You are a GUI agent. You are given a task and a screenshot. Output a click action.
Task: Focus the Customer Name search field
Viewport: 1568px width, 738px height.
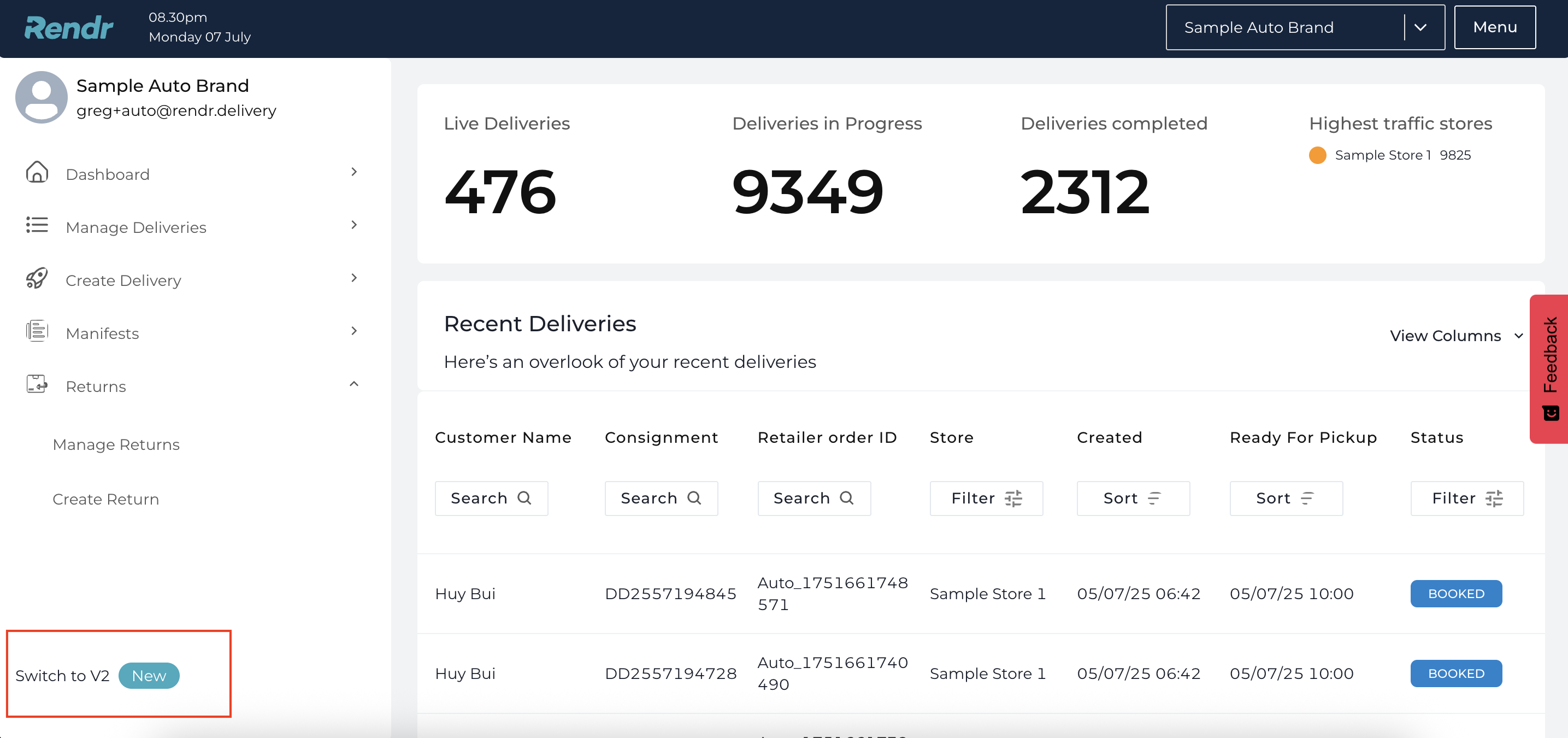coord(491,498)
